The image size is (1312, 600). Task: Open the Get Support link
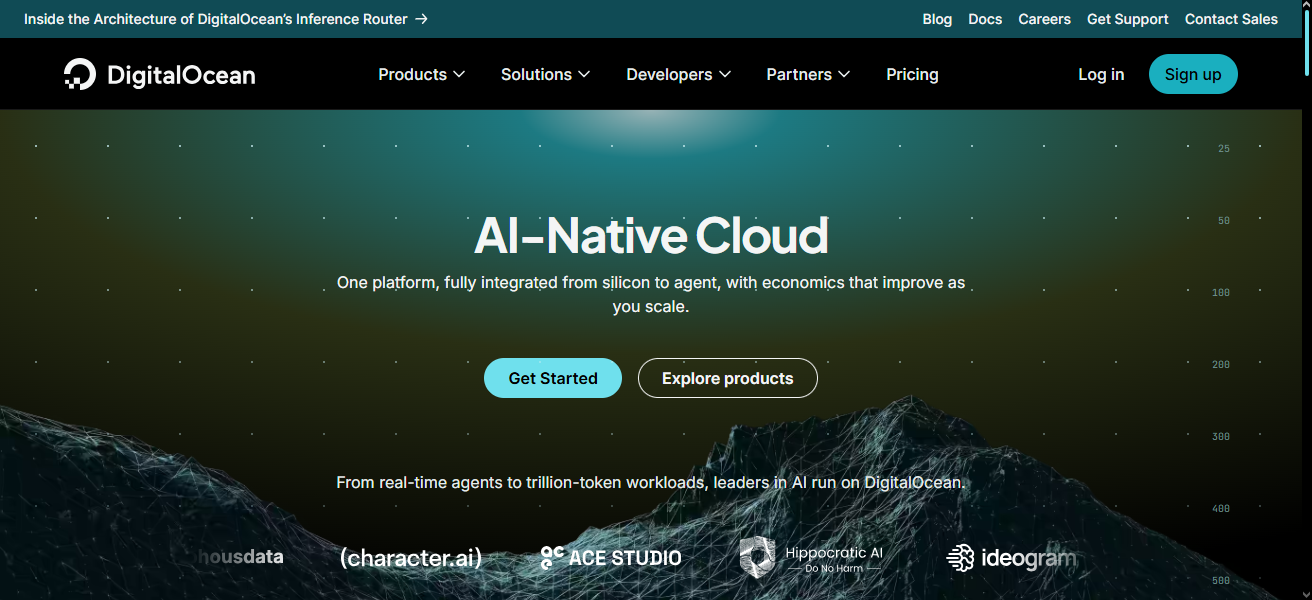point(1128,19)
